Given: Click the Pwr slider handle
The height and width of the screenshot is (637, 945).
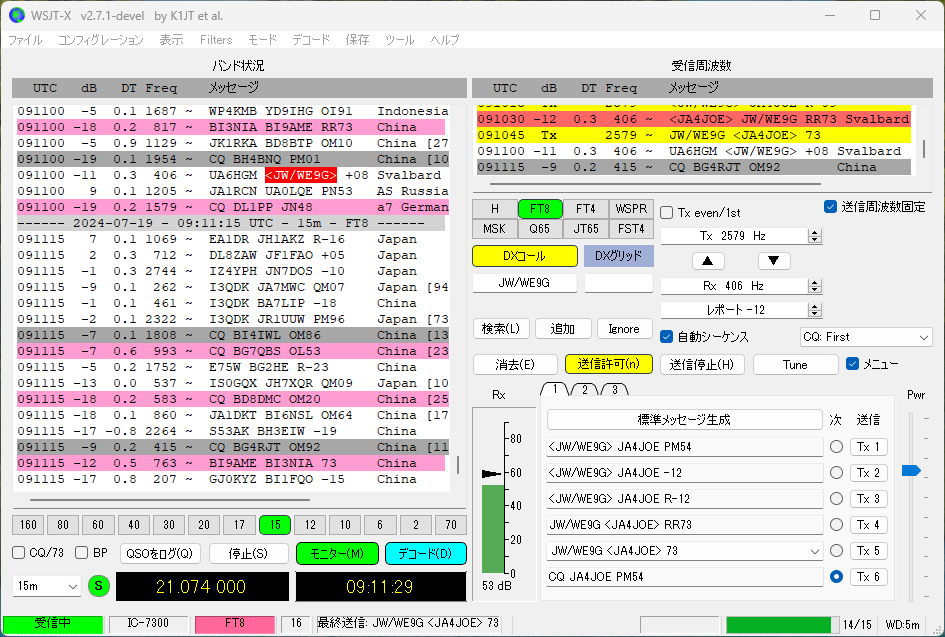Looking at the screenshot, I should coord(911,470).
